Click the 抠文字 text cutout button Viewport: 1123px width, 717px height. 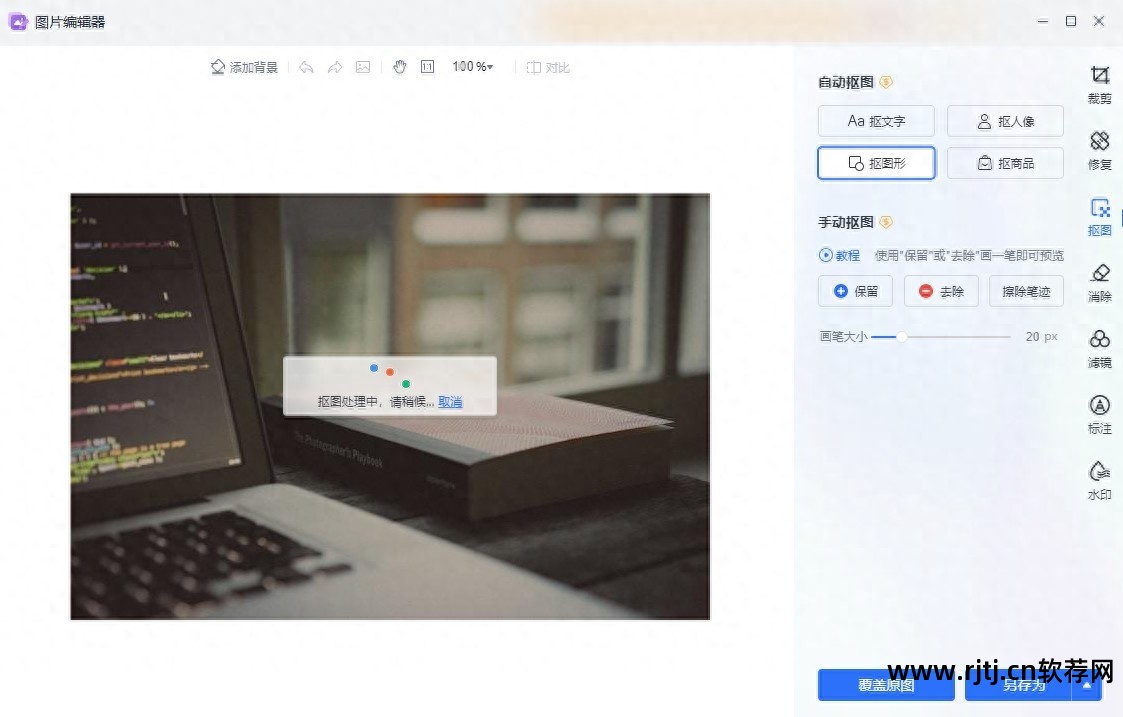pos(876,121)
